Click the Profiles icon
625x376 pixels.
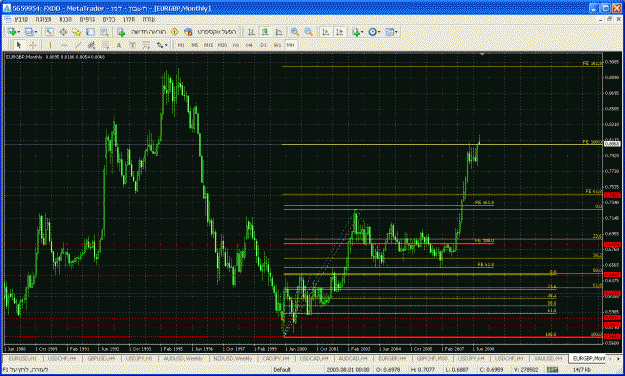[29, 32]
